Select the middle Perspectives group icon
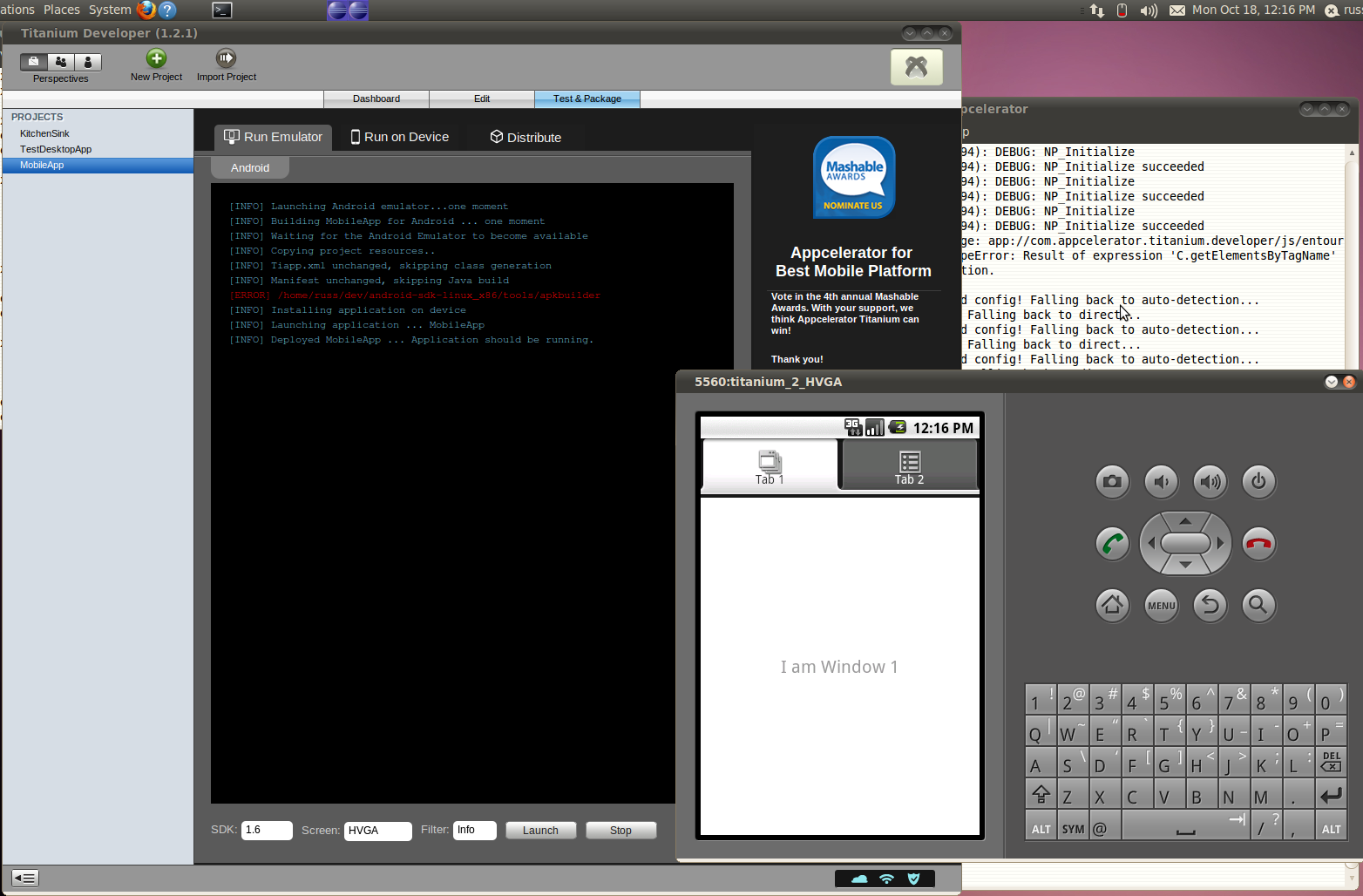The height and width of the screenshot is (896, 1363). pos(60,62)
